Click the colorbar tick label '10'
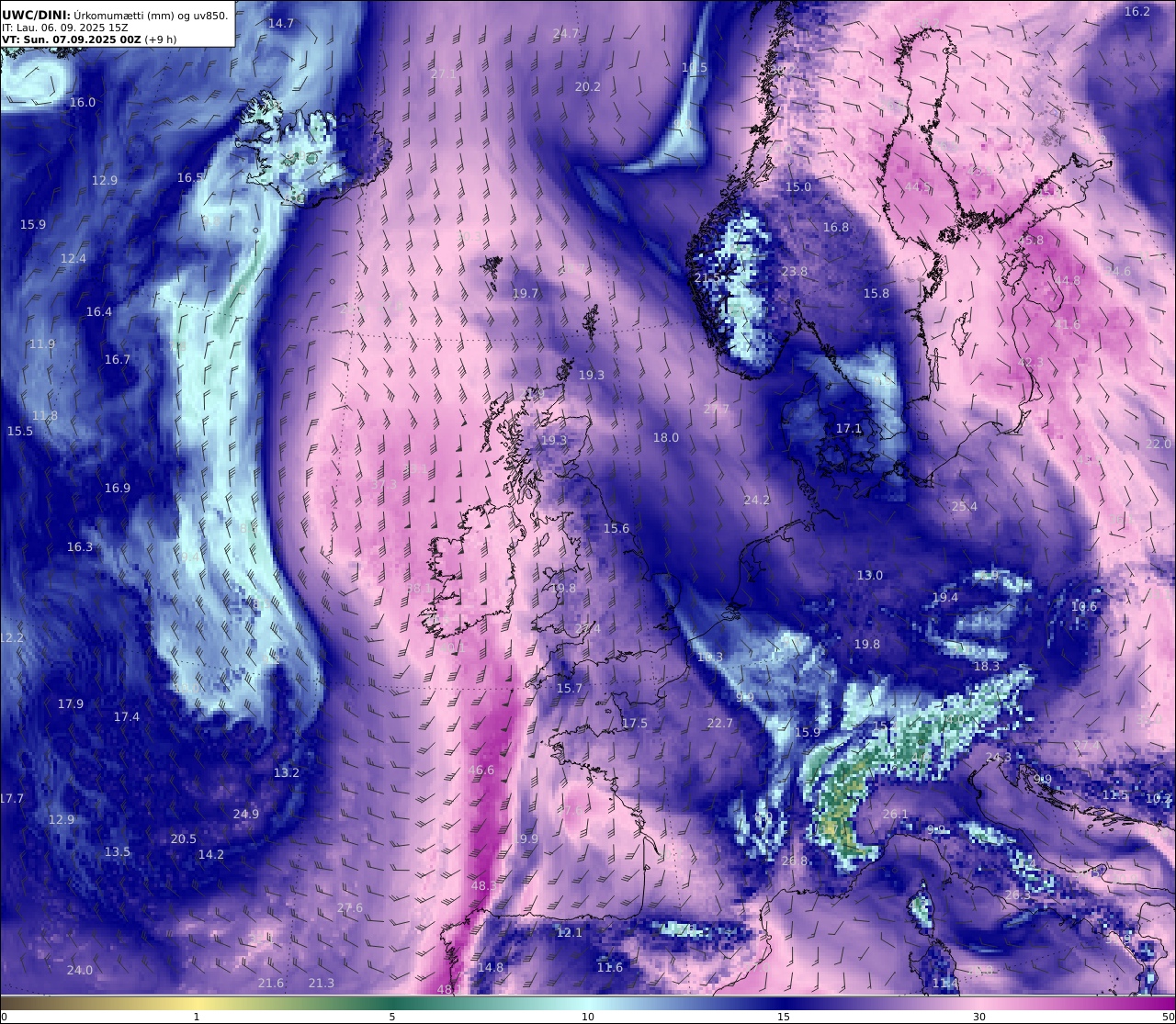The height and width of the screenshot is (1024, 1176). pos(588,1017)
